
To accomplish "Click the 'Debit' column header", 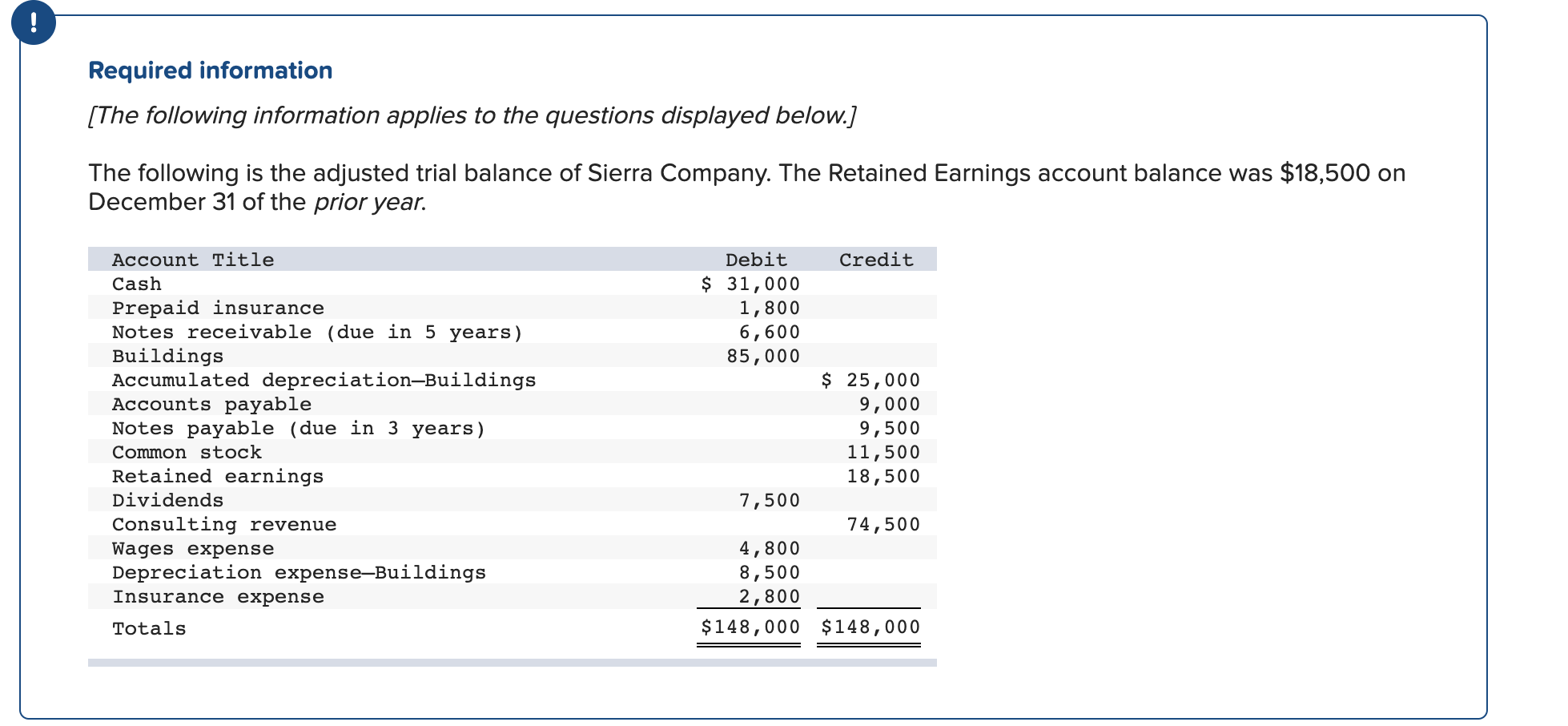I will (x=756, y=260).
